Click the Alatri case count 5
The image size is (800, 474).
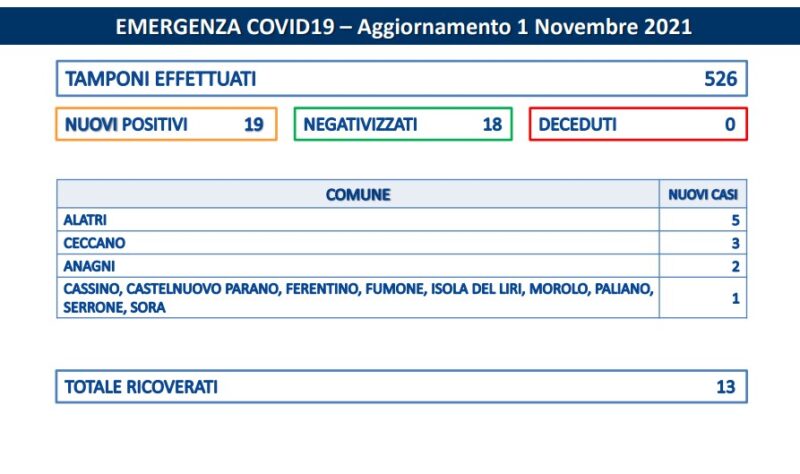(735, 220)
